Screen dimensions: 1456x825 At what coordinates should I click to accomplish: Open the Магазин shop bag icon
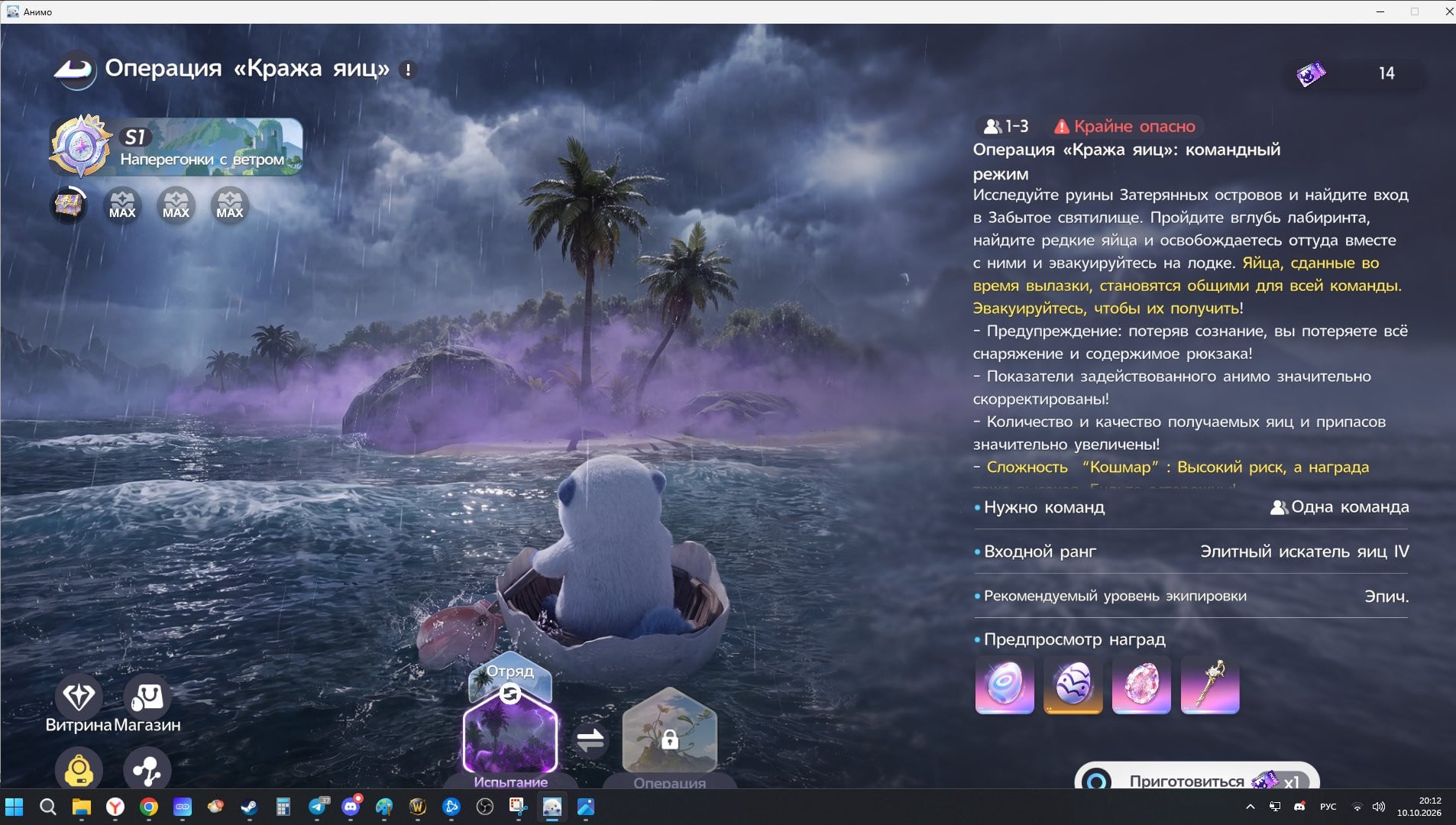(x=147, y=696)
